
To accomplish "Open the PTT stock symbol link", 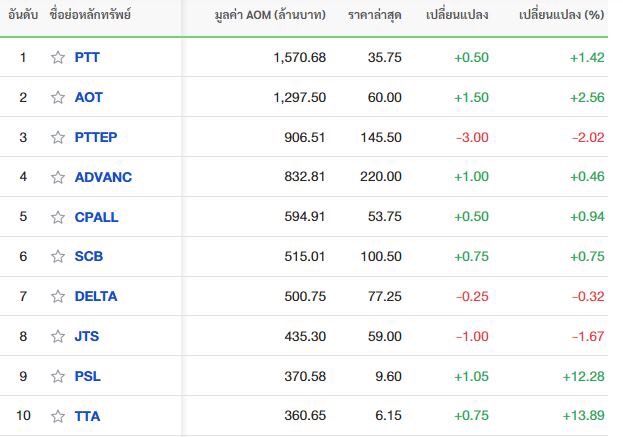I will (x=87, y=58).
